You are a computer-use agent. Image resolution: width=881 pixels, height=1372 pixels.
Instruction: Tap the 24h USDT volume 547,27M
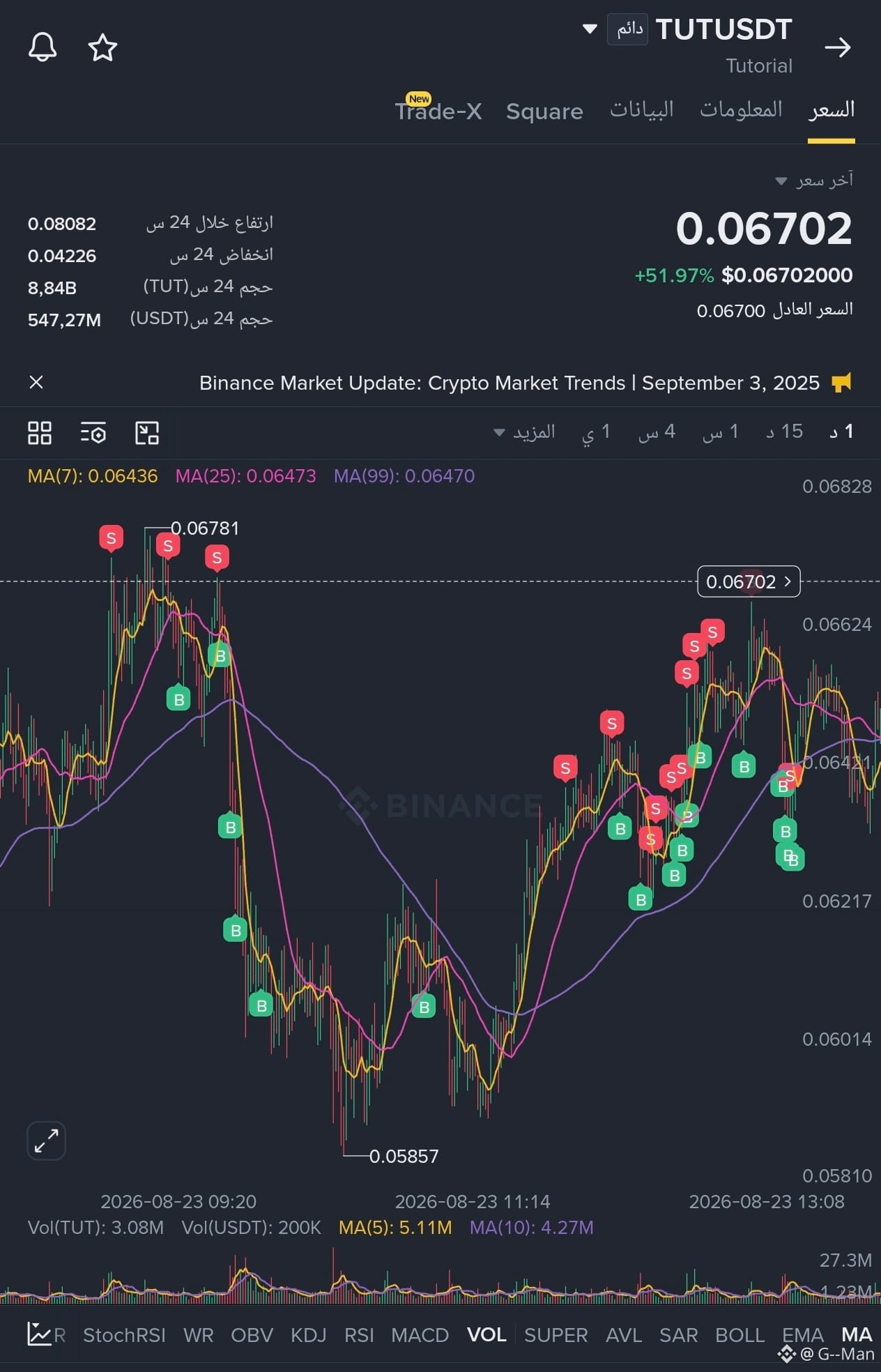click(x=64, y=320)
